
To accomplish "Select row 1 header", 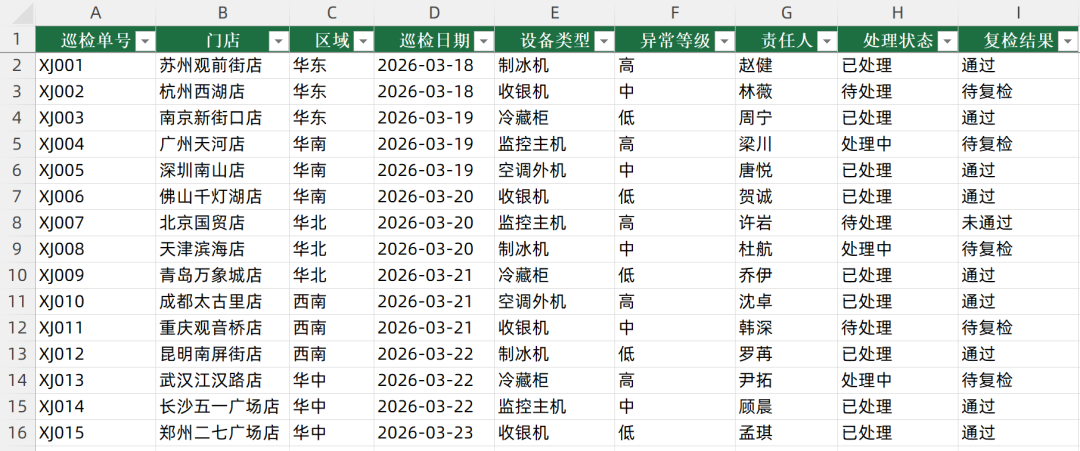I will (17, 39).
